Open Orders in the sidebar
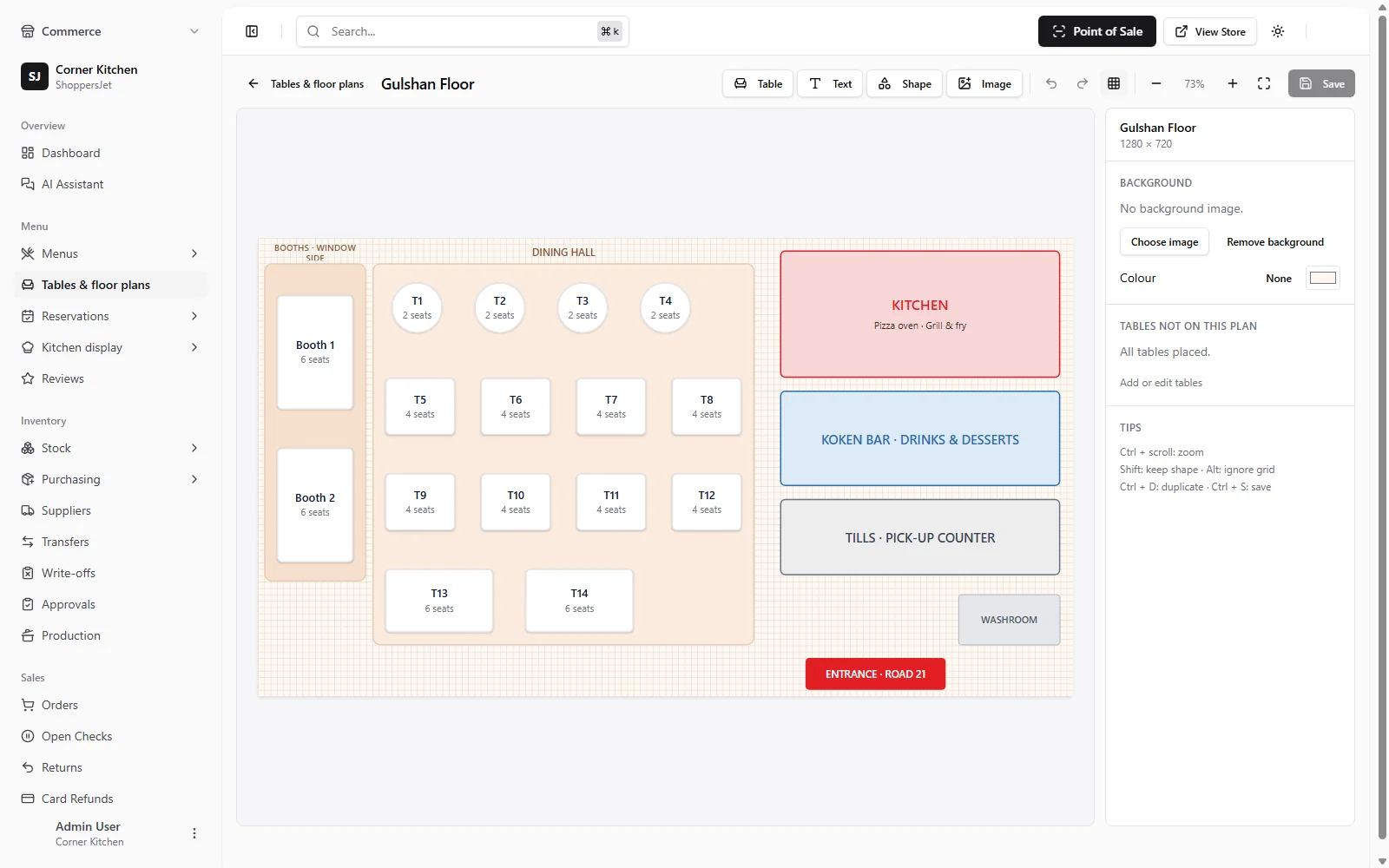Image resolution: width=1389 pixels, height=868 pixels. point(111,705)
